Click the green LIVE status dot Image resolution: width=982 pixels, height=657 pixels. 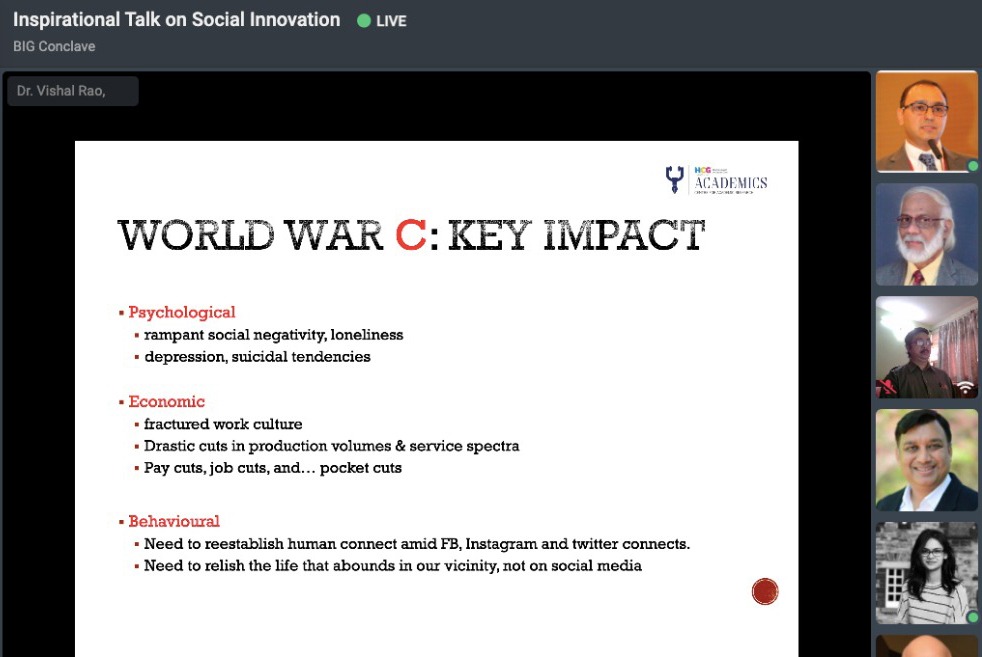click(x=364, y=21)
